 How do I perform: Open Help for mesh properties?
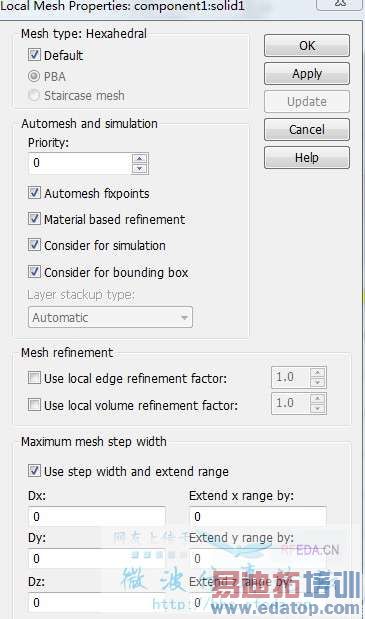[307, 158]
